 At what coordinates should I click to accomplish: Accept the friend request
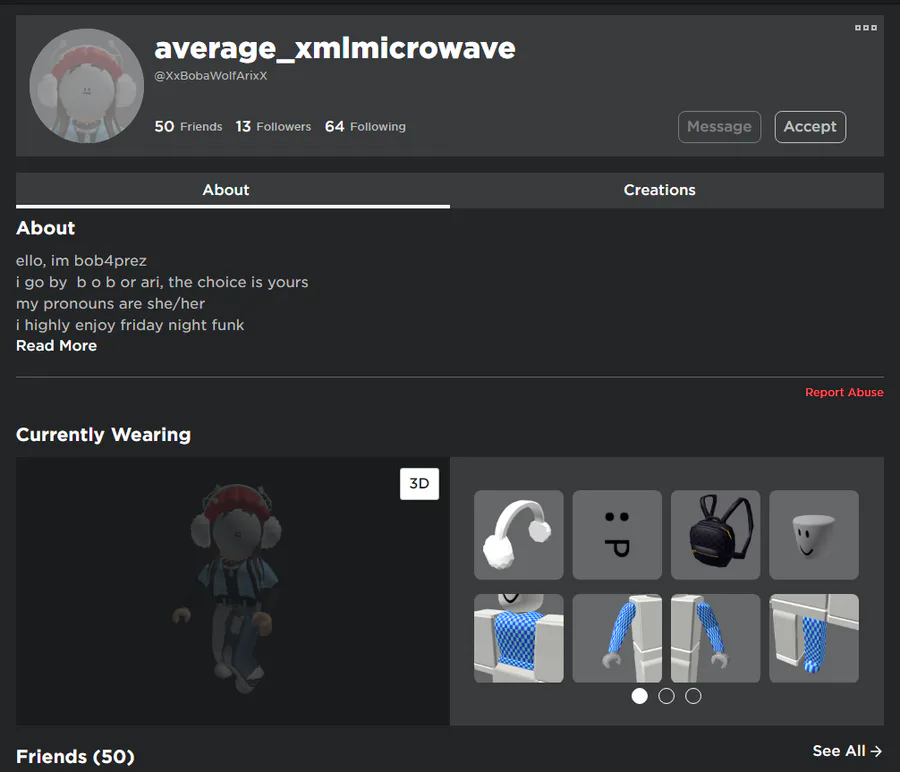pos(810,127)
